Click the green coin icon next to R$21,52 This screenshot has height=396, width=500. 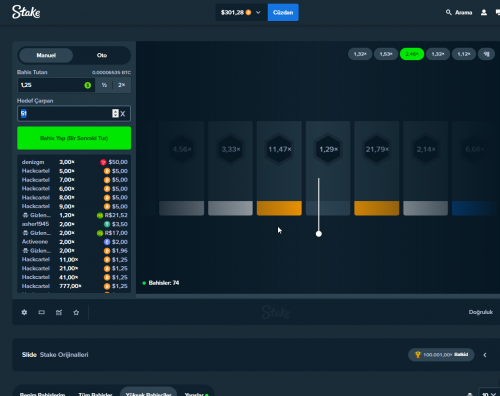point(100,215)
